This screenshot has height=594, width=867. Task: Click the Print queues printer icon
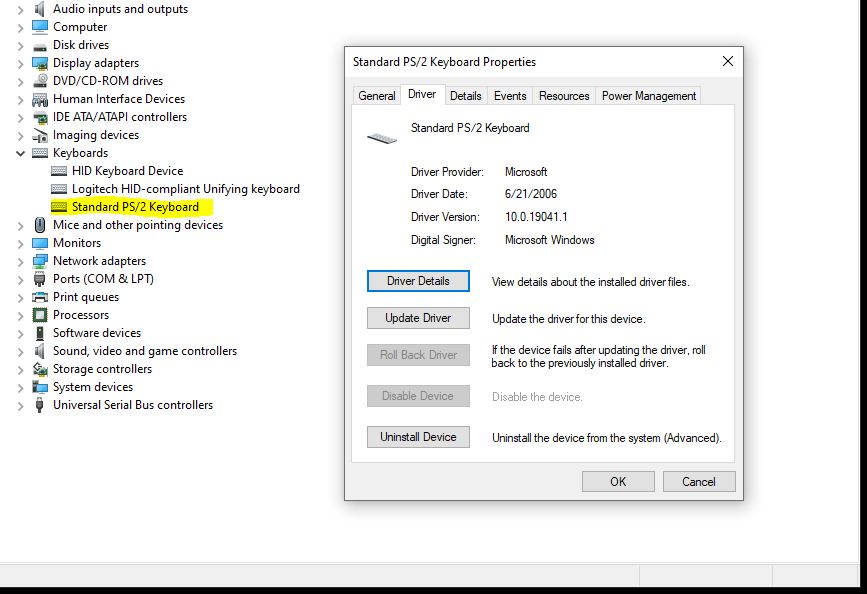40,297
